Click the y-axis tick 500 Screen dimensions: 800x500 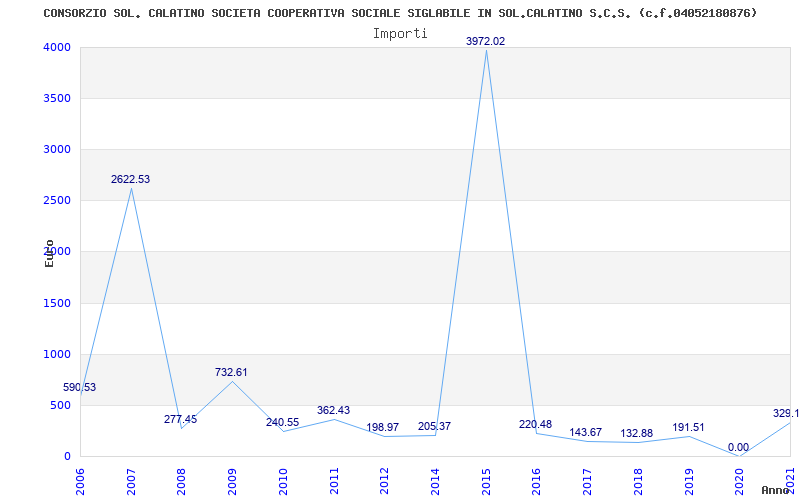point(59,406)
